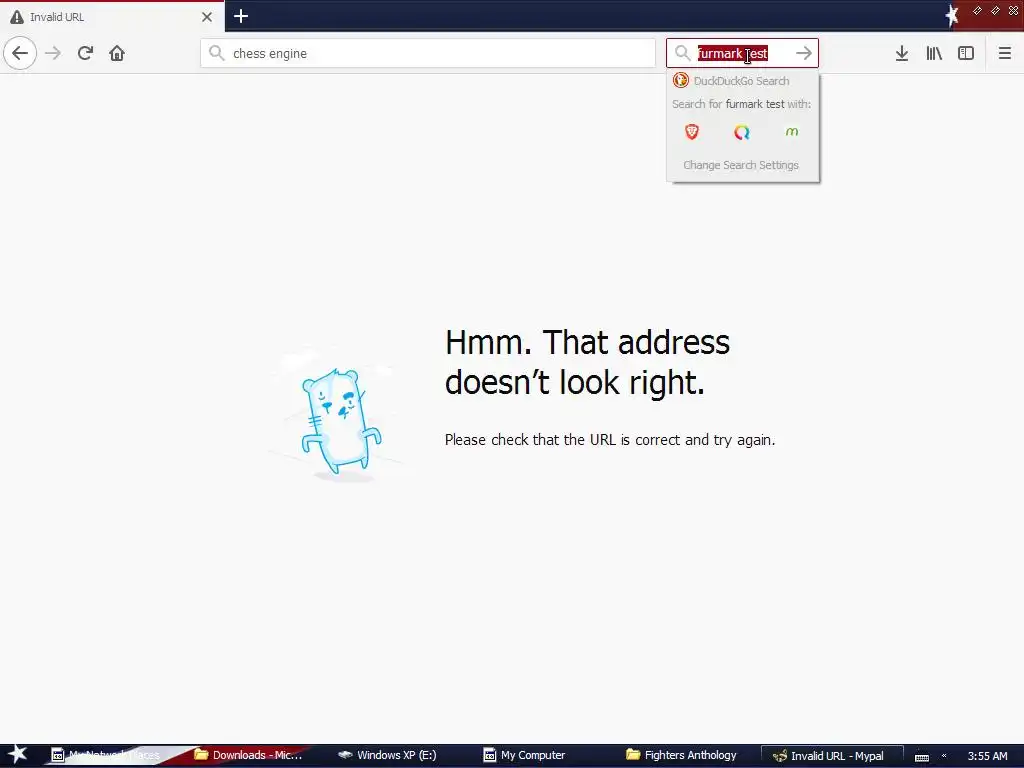1024x768 pixels.
Task: Open Change Search Settings
Action: tap(741, 165)
